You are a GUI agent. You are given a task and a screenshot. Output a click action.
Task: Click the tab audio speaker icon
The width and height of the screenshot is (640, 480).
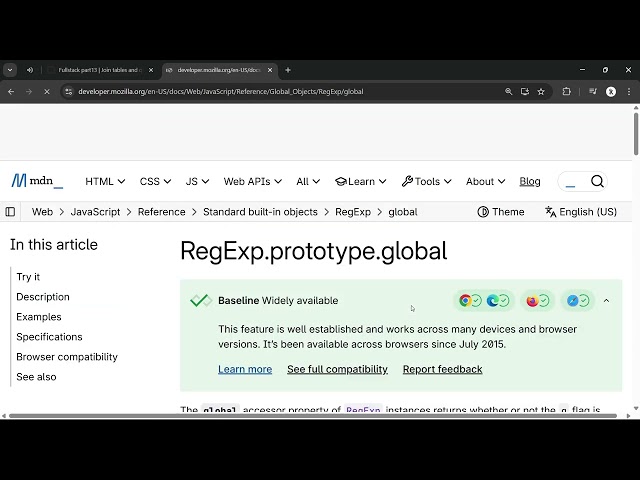[x=30, y=70]
